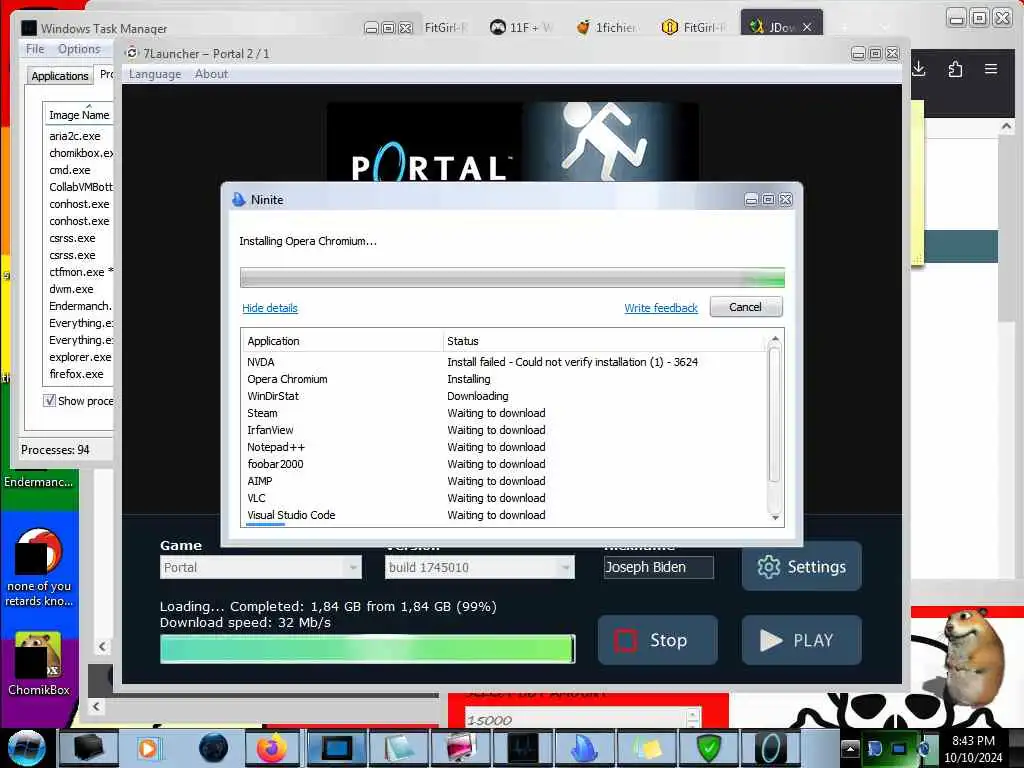
Task: Open the Language menu in 7Launcher
Action: (x=155, y=74)
